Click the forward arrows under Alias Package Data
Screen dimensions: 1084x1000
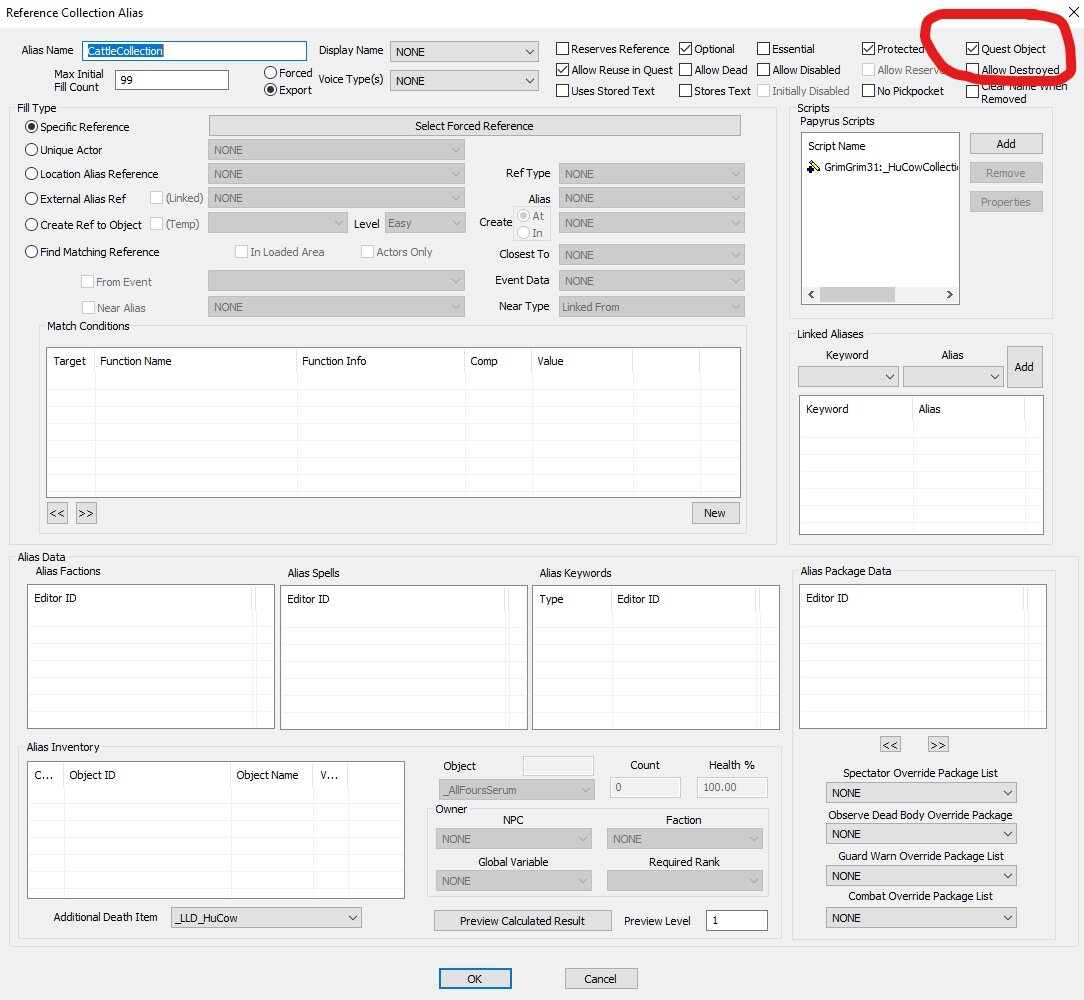click(937, 745)
